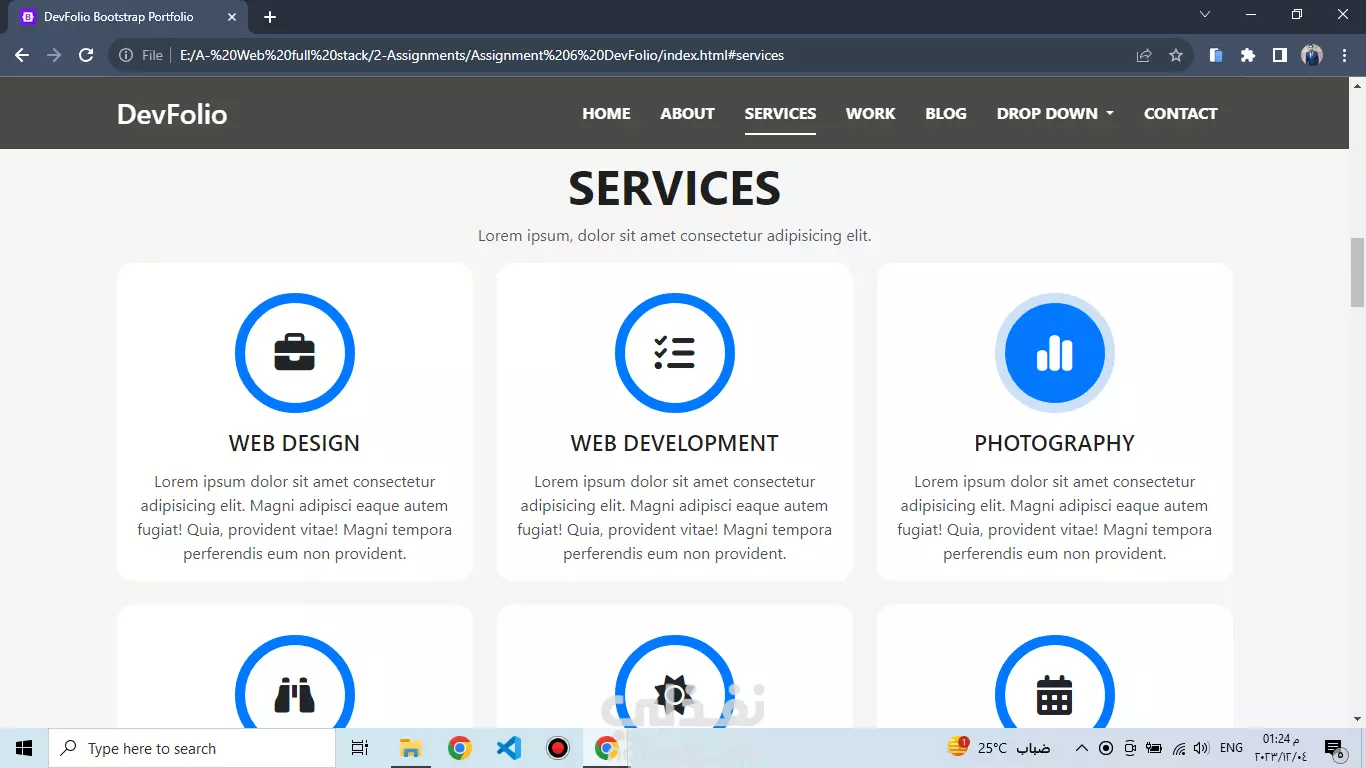Click the binoculars icon in the services grid
This screenshot has width=1366, height=768.
(294, 695)
